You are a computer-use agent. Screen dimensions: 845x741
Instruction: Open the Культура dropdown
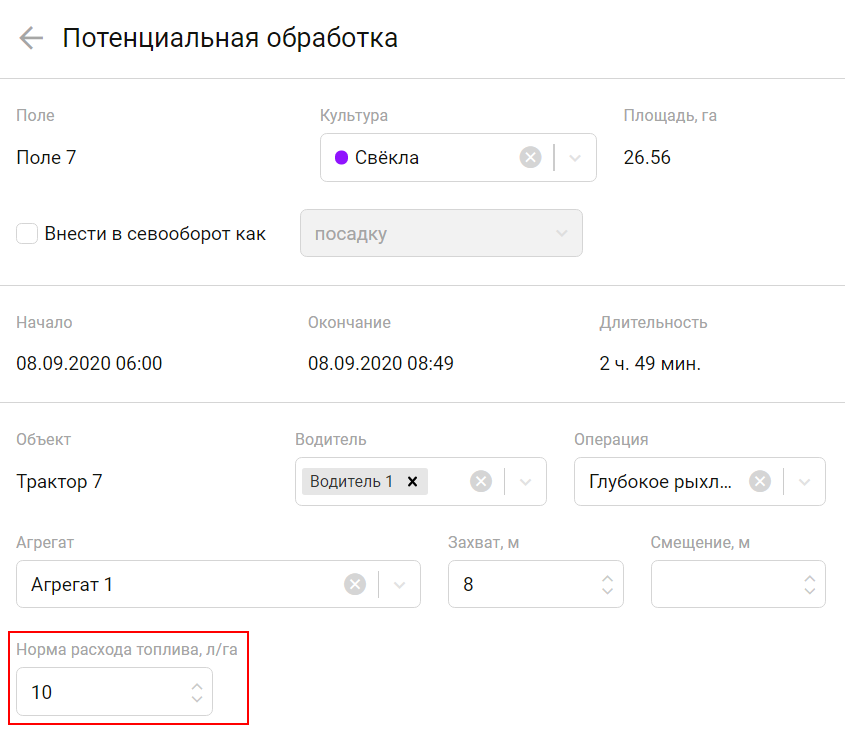click(x=575, y=157)
